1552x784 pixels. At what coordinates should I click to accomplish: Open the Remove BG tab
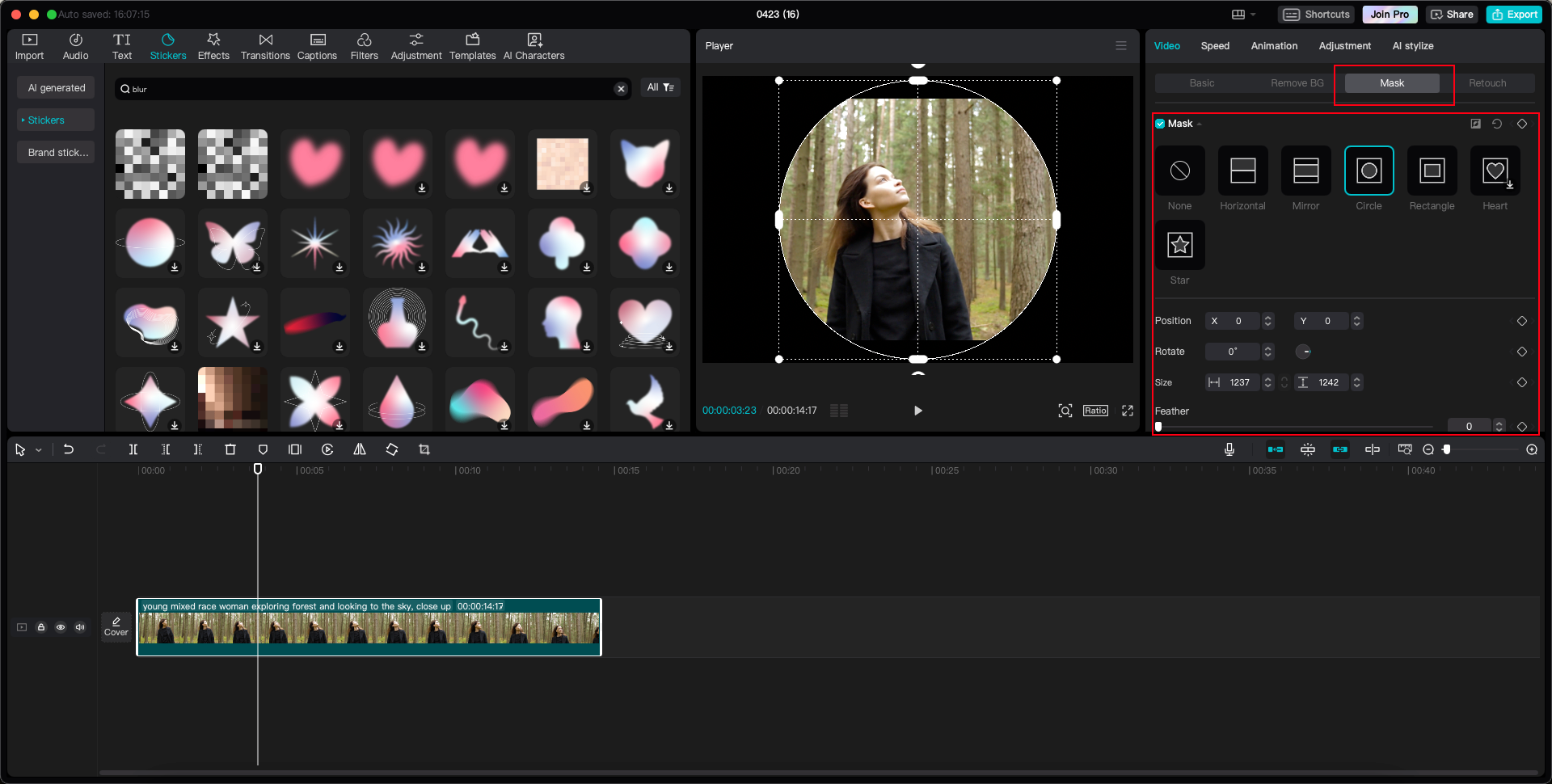1297,83
